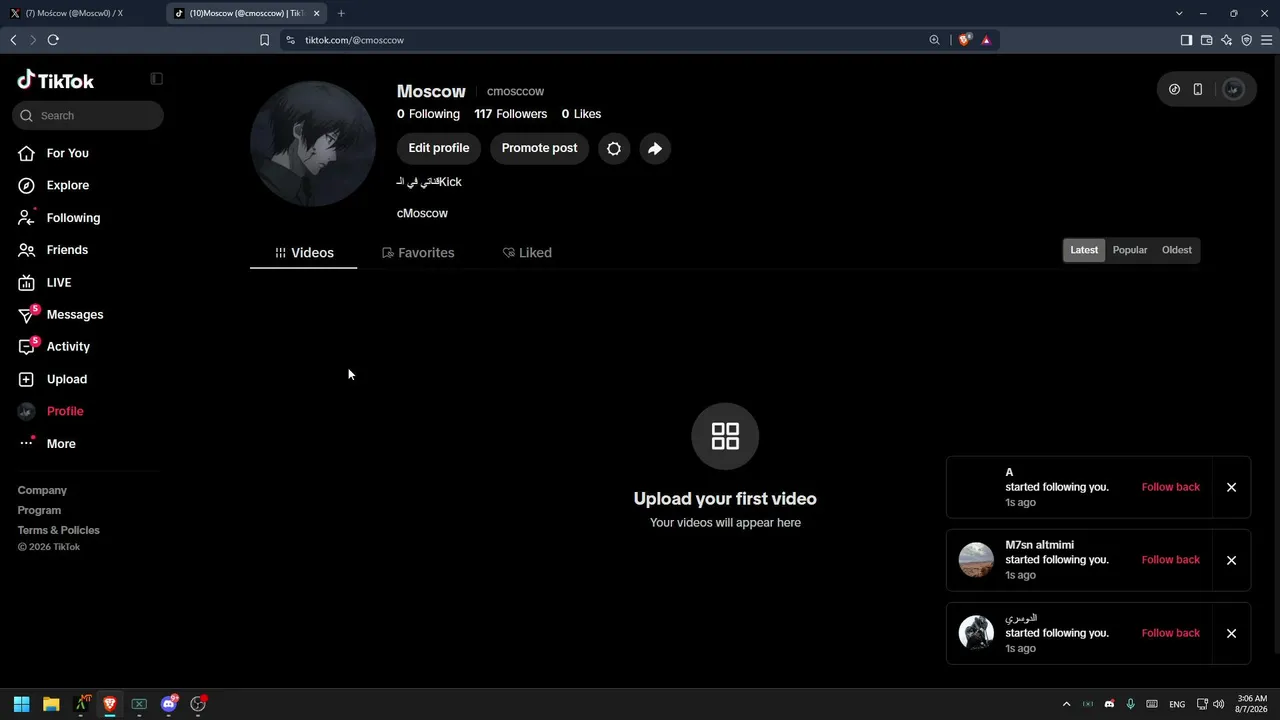Select the Videos tab
This screenshot has width=1280, height=720.
point(304,253)
